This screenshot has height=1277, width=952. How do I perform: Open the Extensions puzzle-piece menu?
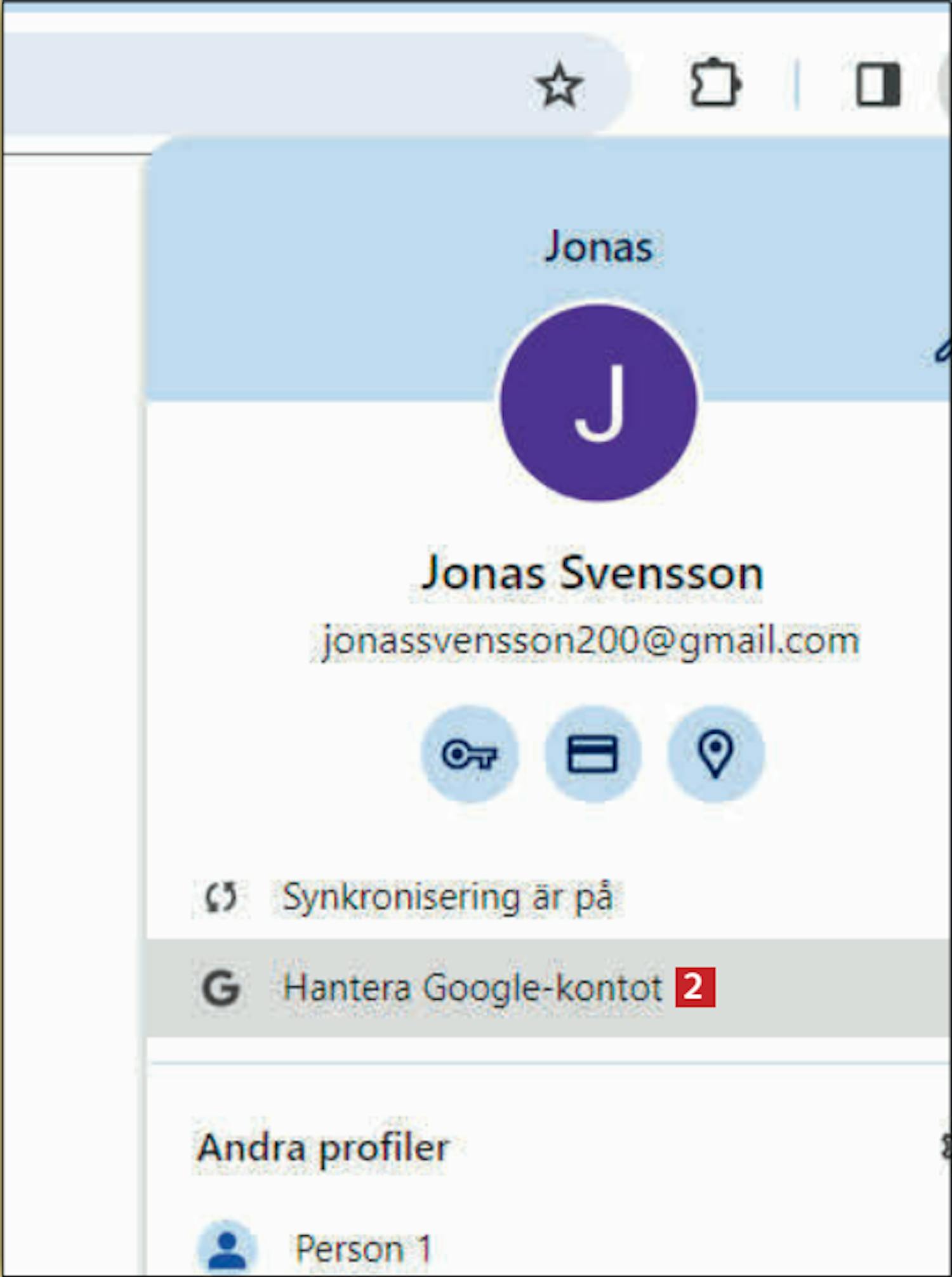715,83
